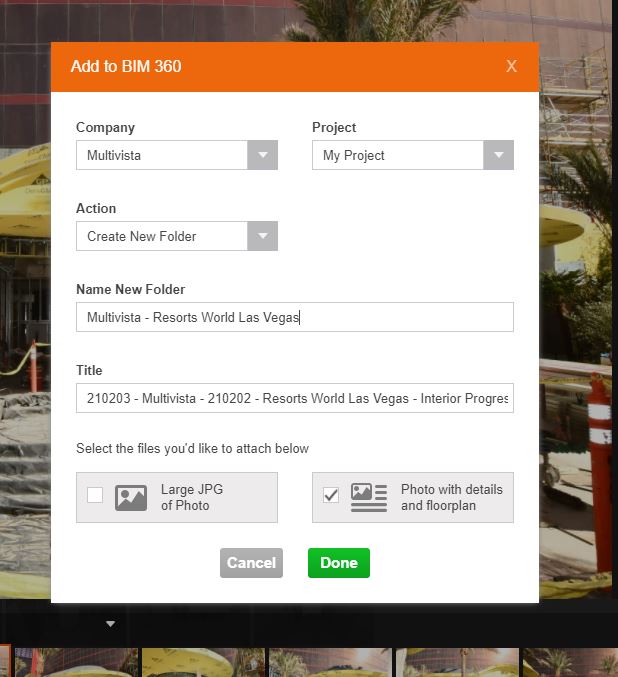Click the 'Add to BIM 360' title

(x=126, y=66)
